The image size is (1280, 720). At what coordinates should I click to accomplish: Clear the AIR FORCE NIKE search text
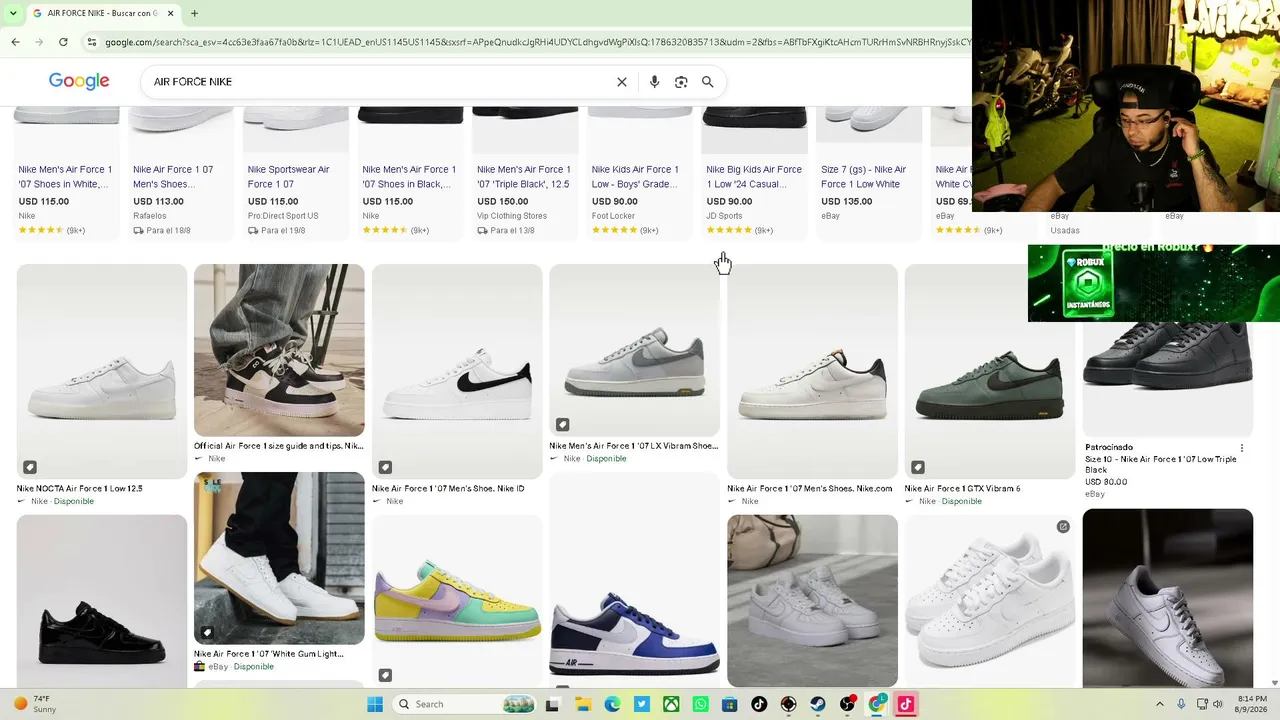point(622,82)
